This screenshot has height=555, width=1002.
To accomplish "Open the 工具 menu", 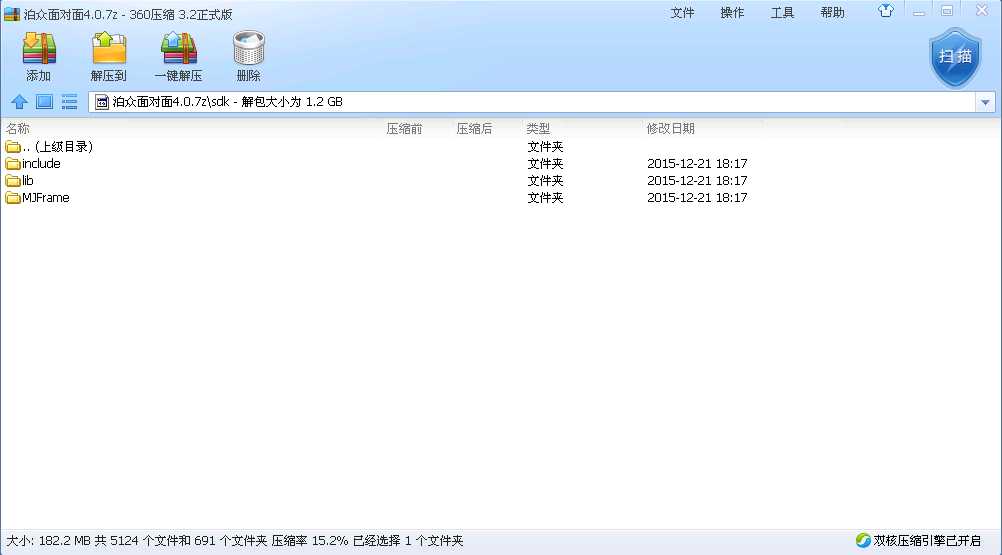I will pyautogui.click(x=782, y=13).
